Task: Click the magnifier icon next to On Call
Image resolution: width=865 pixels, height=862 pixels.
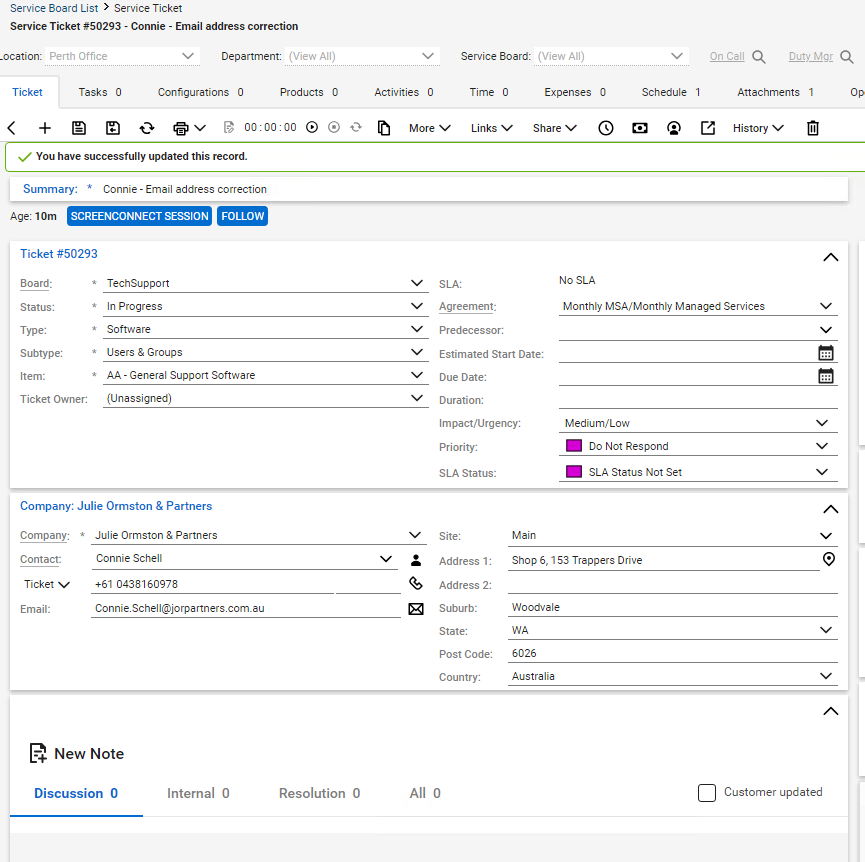Action: [x=759, y=57]
